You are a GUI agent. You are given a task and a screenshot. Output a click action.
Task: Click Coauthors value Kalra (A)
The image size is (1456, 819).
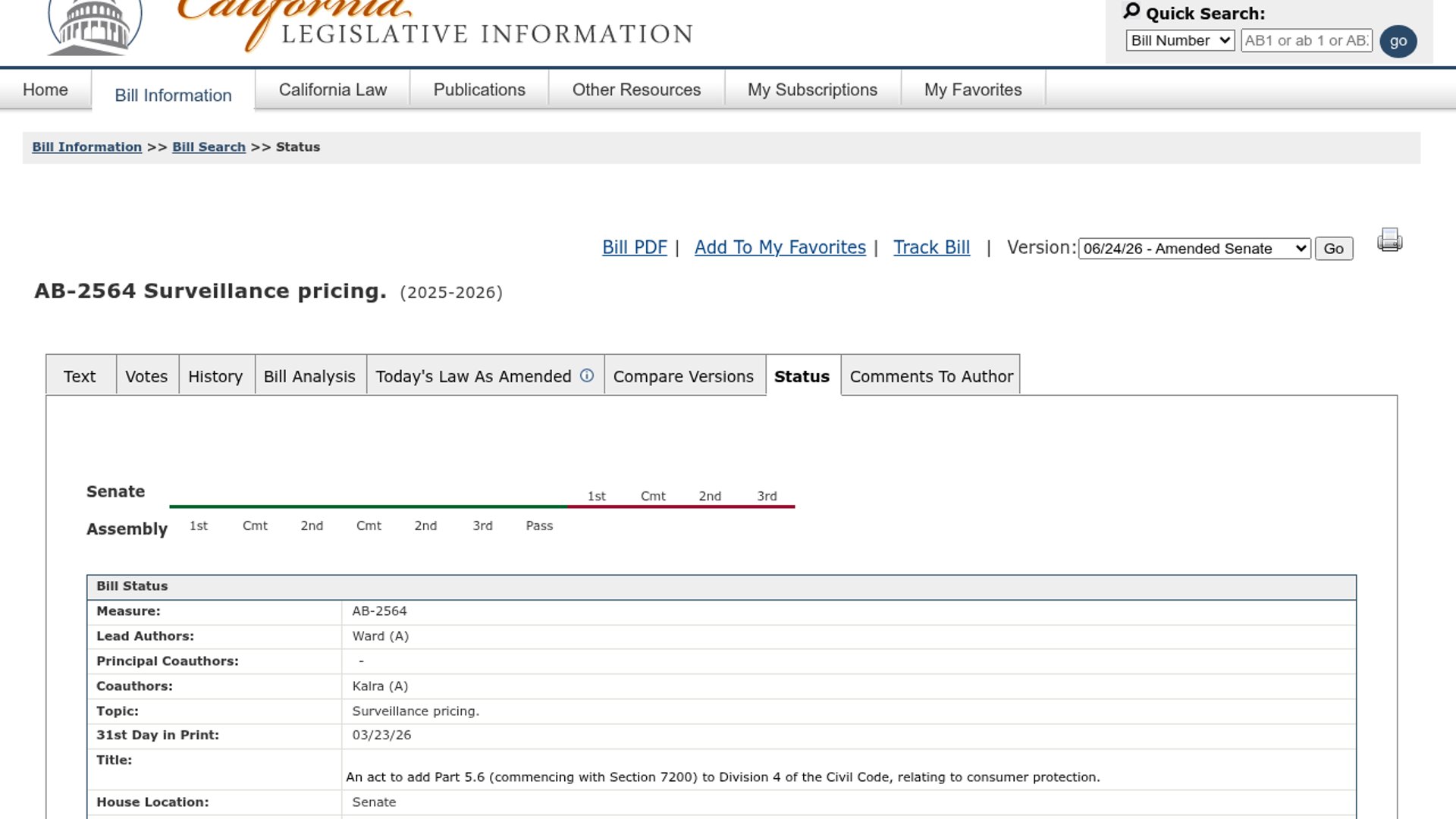click(380, 686)
